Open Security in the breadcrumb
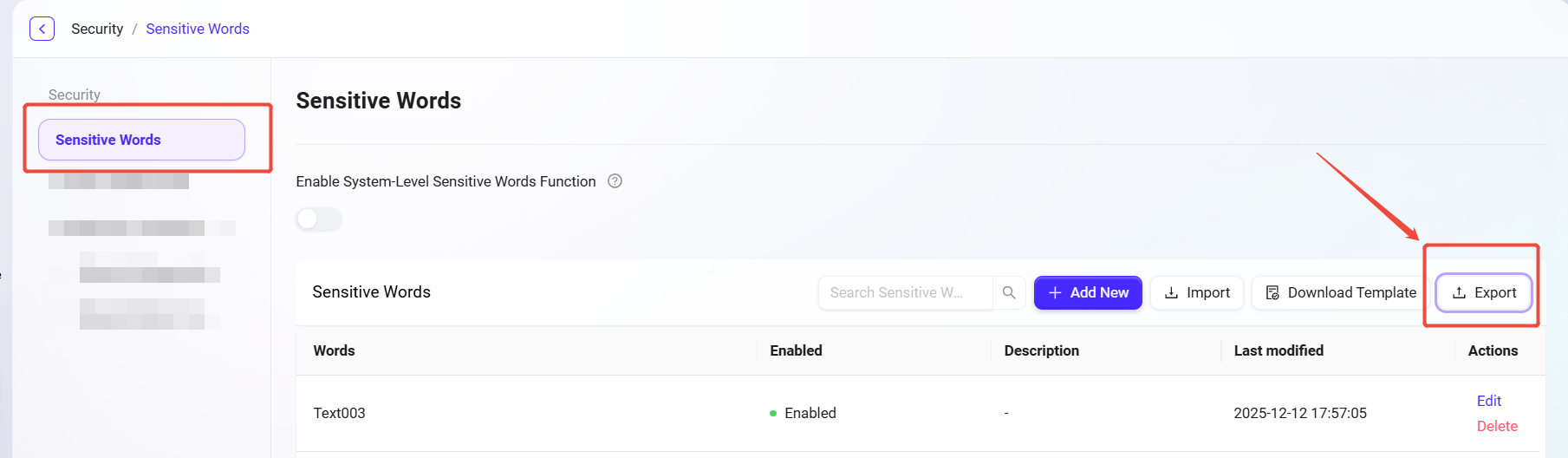Screen dimensions: 1568x458 point(97,29)
